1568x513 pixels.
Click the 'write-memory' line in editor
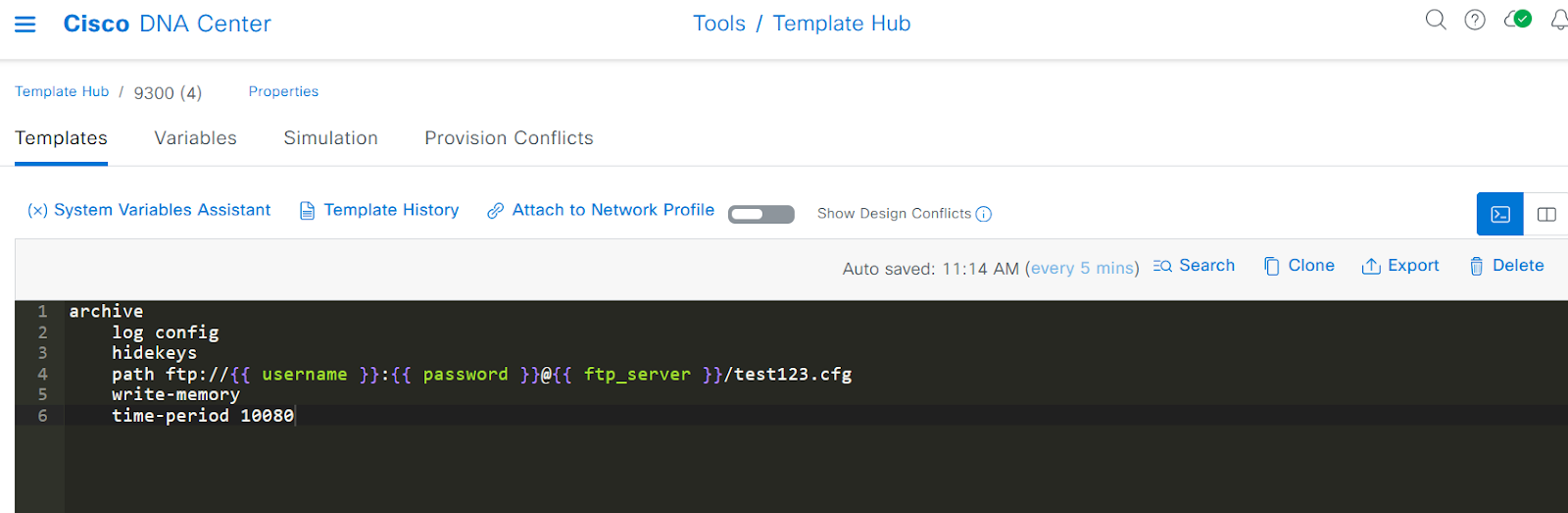tap(175, 395)
